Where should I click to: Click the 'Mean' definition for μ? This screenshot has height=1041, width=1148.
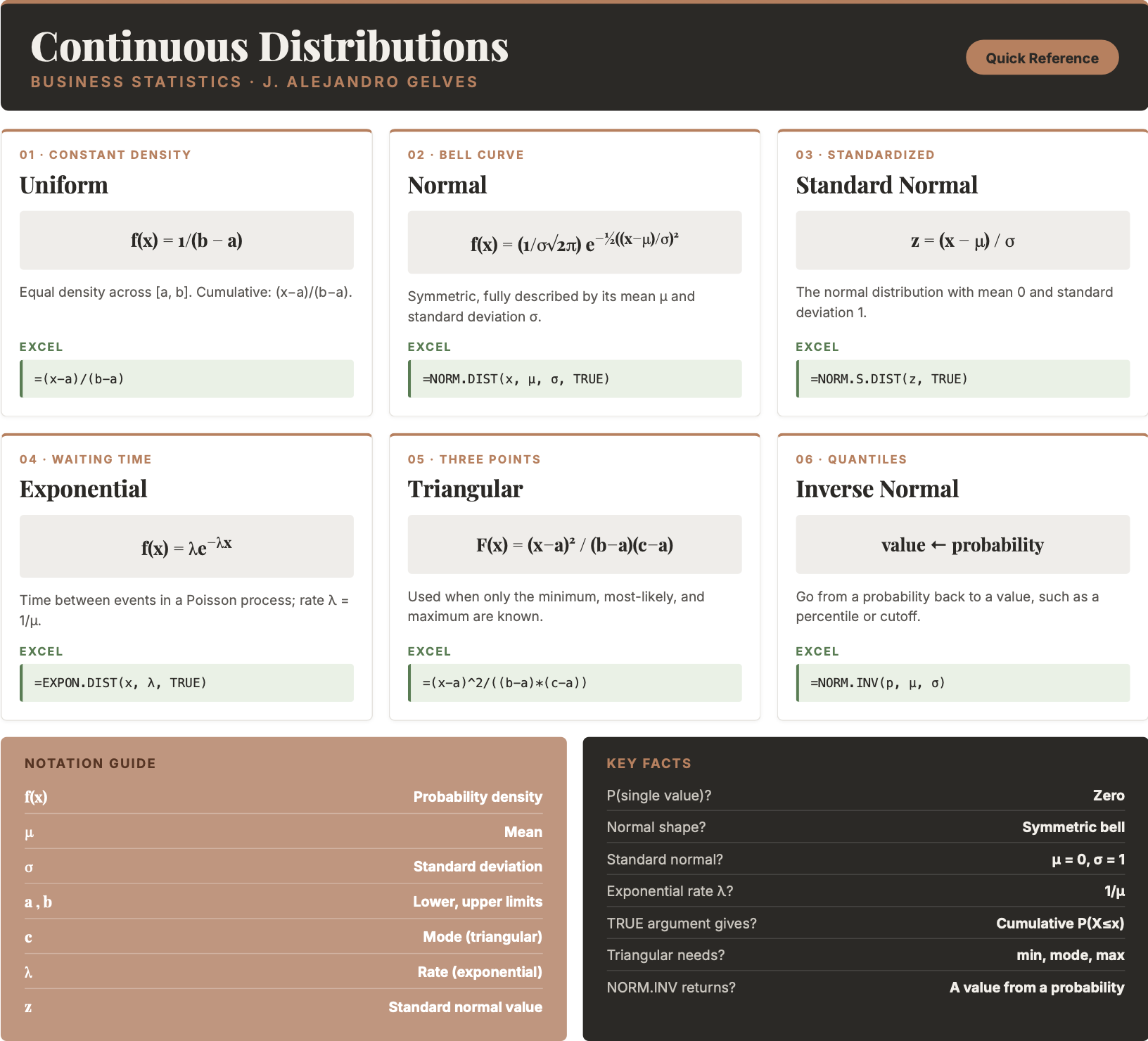click(x=523, y=832)
